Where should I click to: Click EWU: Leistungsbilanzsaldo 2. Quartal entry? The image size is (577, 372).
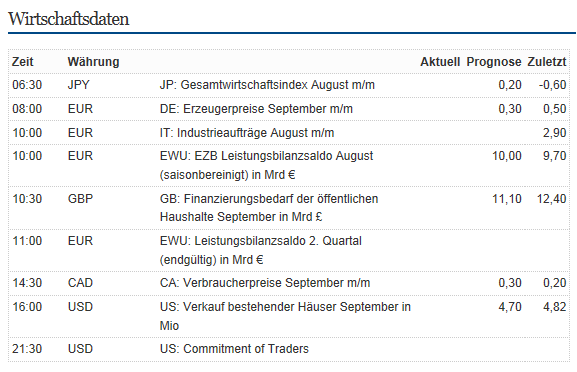pyautogui.click(x=261, y=250)
